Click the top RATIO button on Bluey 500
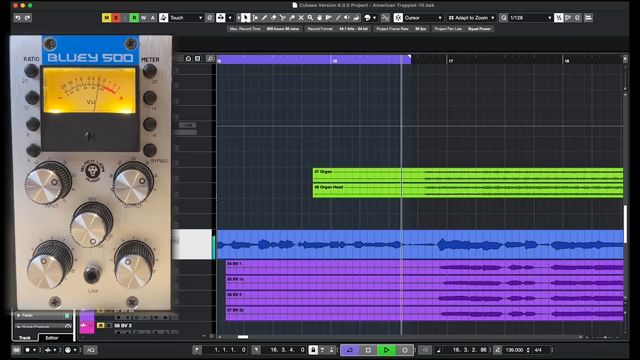640x360 pixels. coord(31,71)
